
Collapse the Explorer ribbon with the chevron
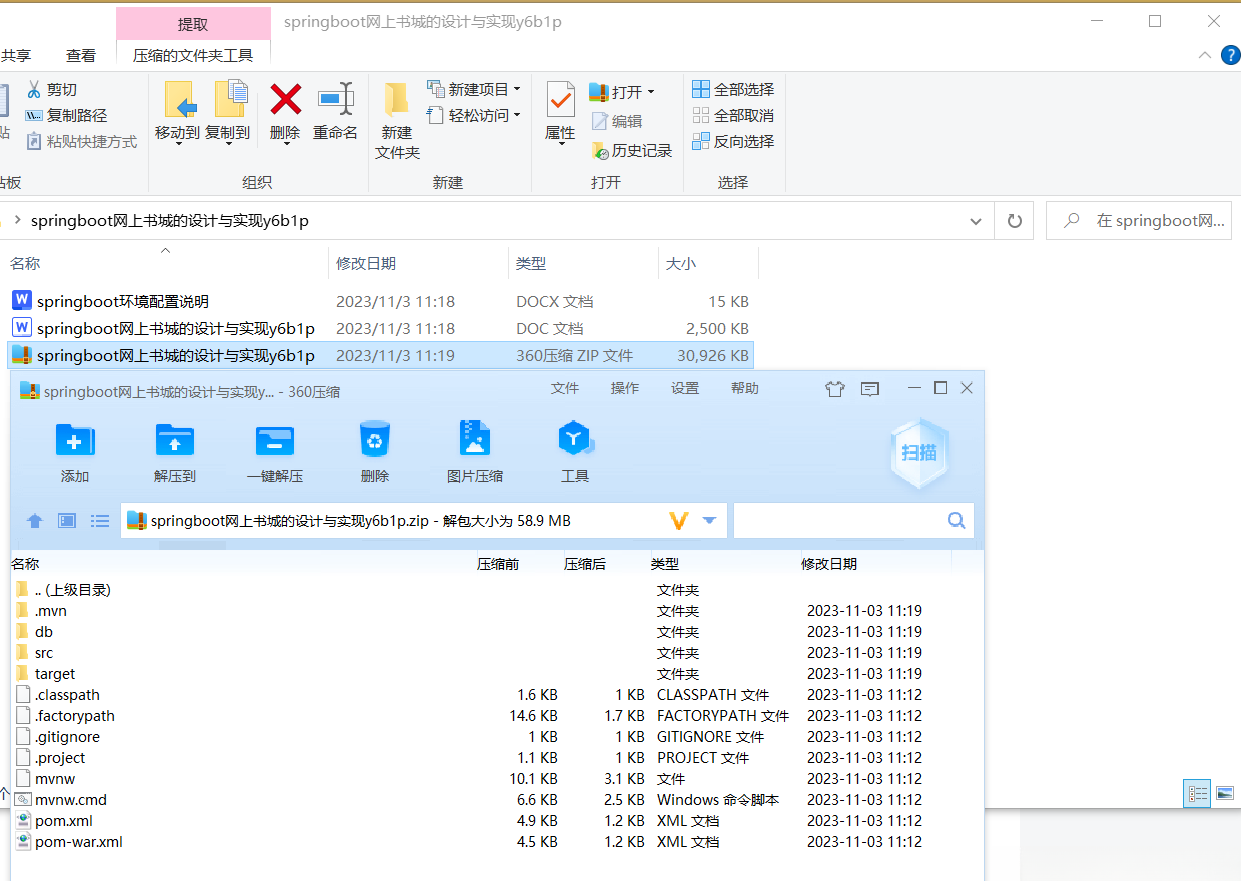coord(1204,55)
